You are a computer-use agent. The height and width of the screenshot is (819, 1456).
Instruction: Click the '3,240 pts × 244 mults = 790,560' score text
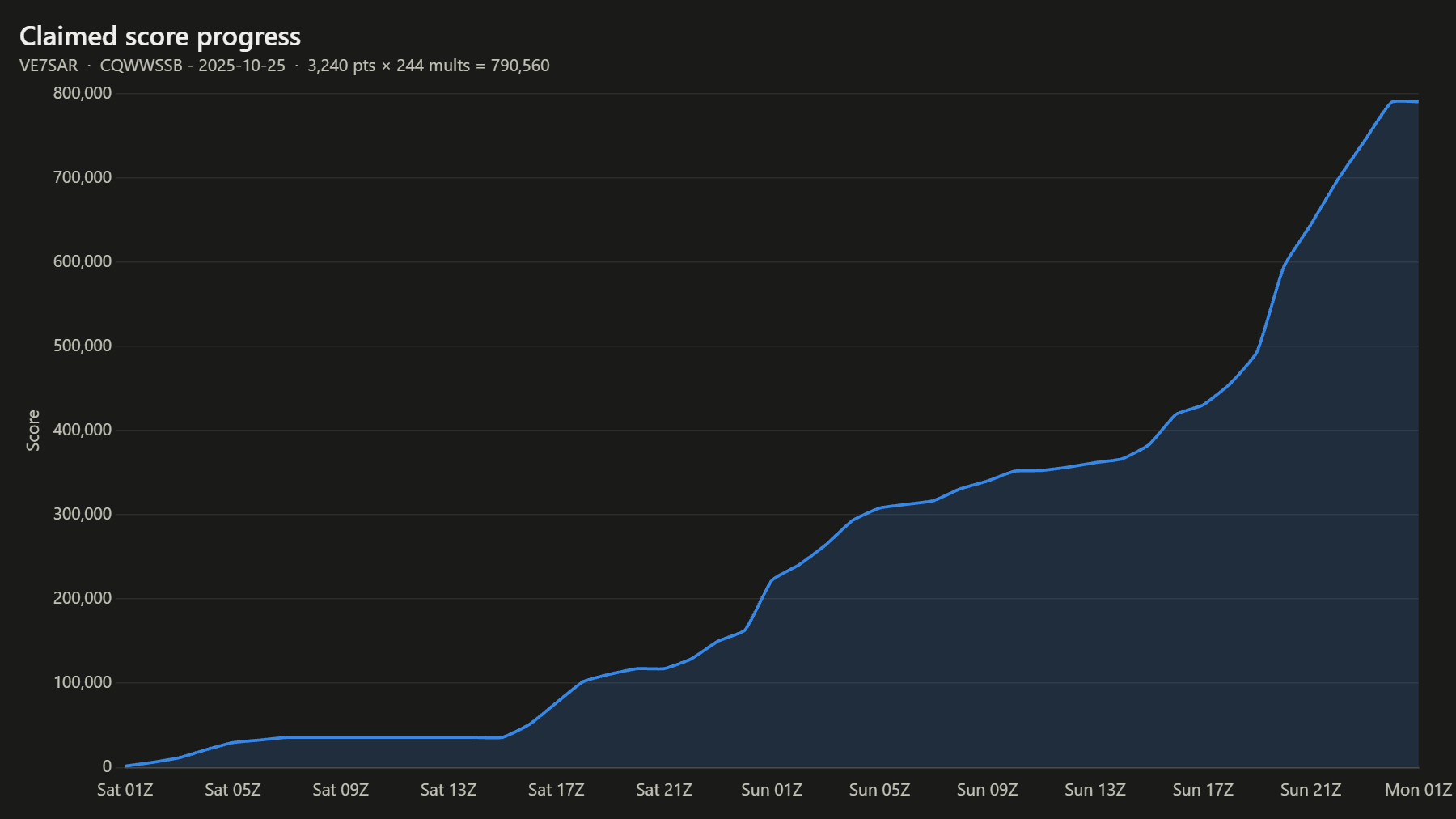coord(429,66)
